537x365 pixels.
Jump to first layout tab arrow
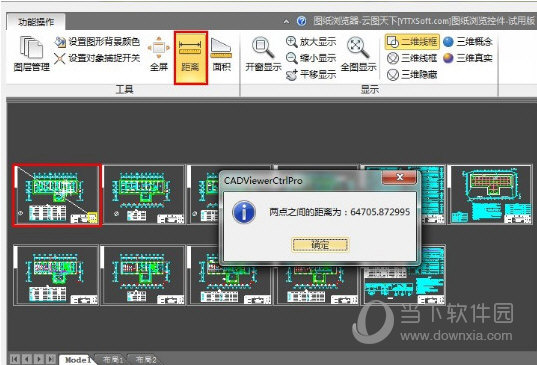pos(15,359)
